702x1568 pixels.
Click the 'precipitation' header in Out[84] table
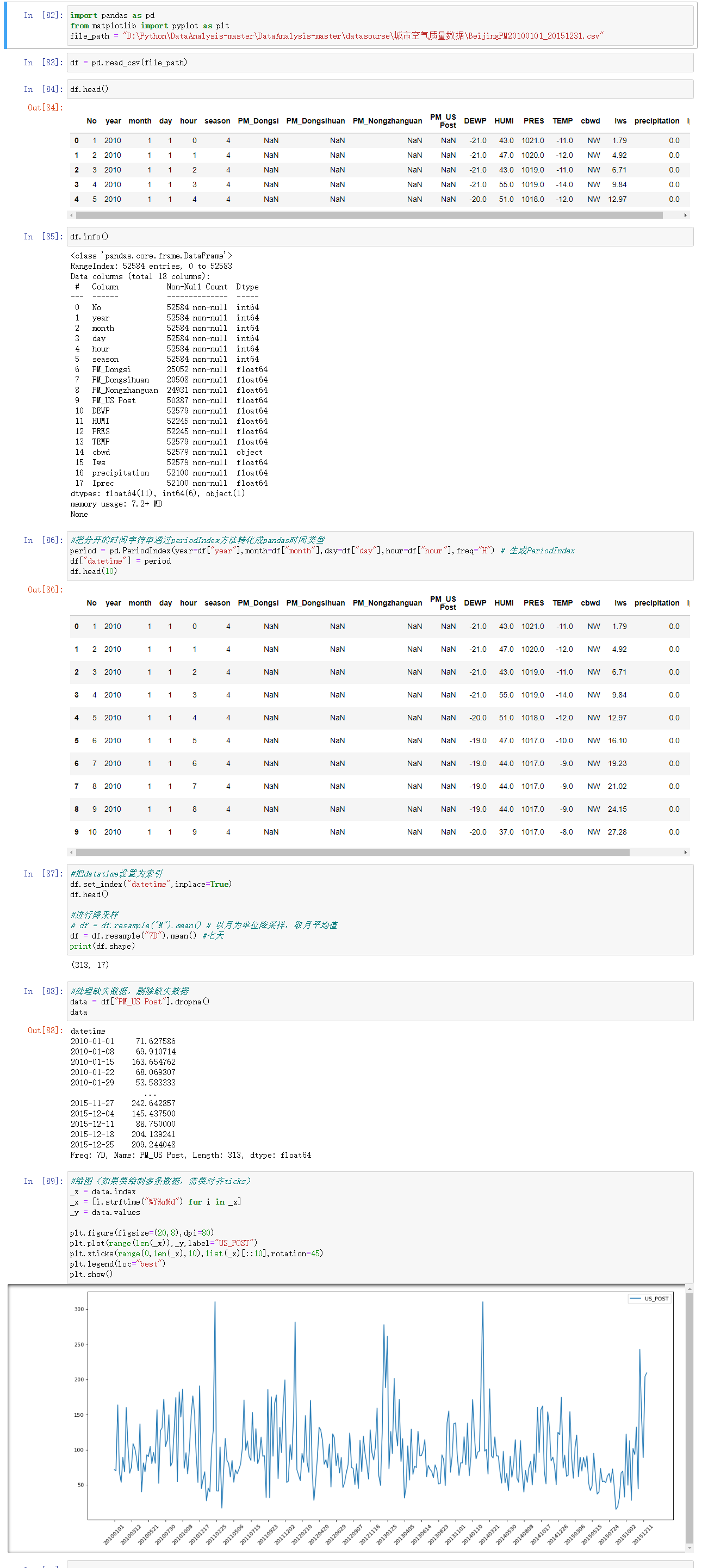tap(657, 121)
